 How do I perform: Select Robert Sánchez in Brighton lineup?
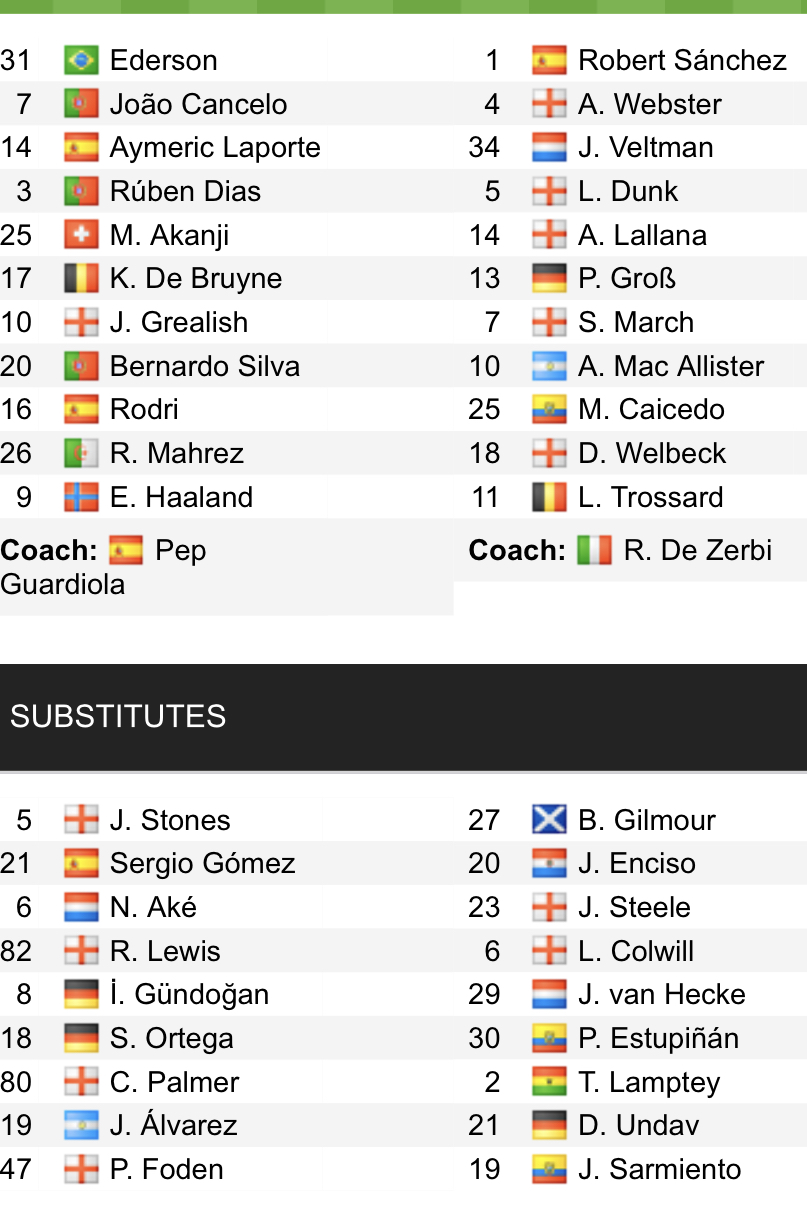682,61
